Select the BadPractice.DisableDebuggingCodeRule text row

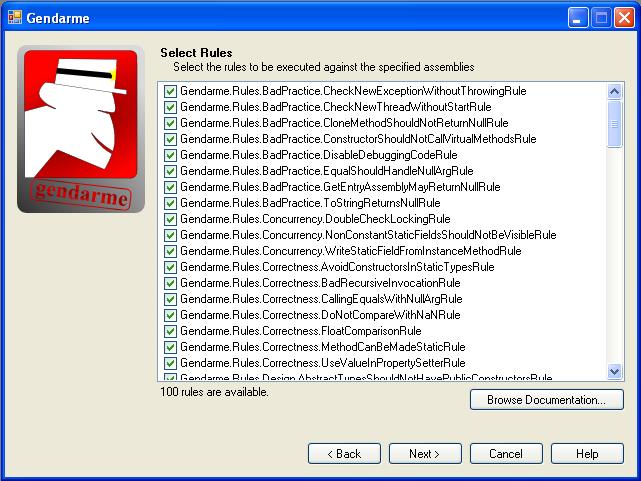(x=319, y=155)
